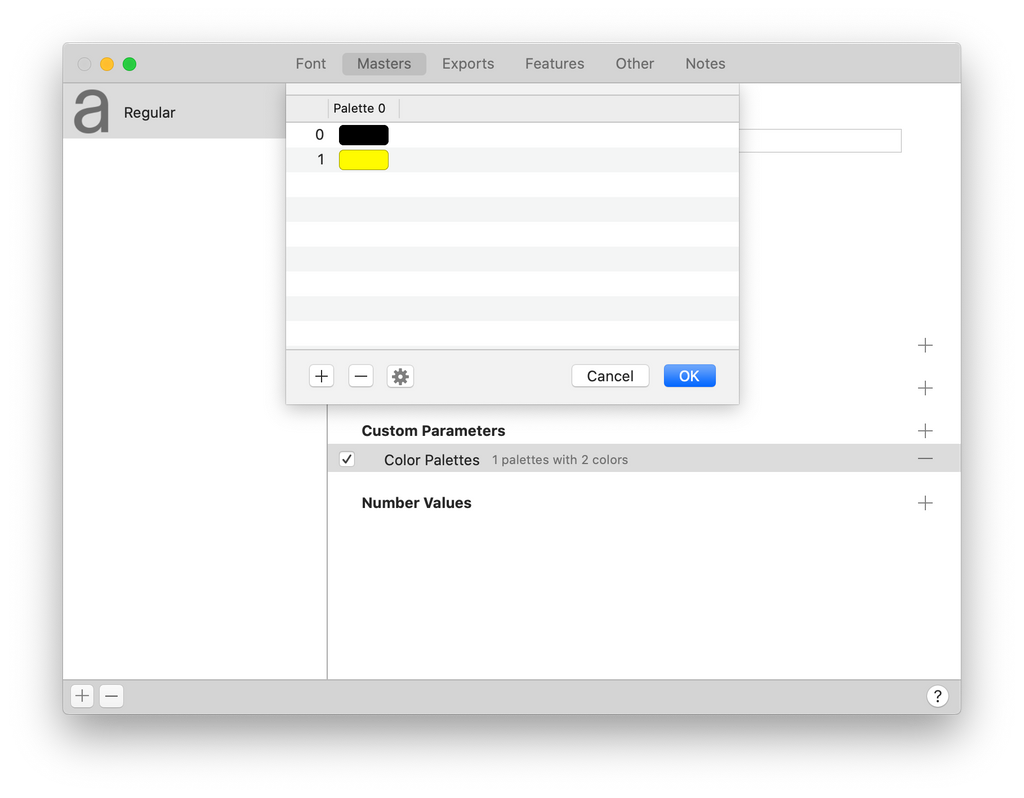Cancel the palette dialog
The height and width of the screenshot is (798, 1024).
tap(610, 375)
